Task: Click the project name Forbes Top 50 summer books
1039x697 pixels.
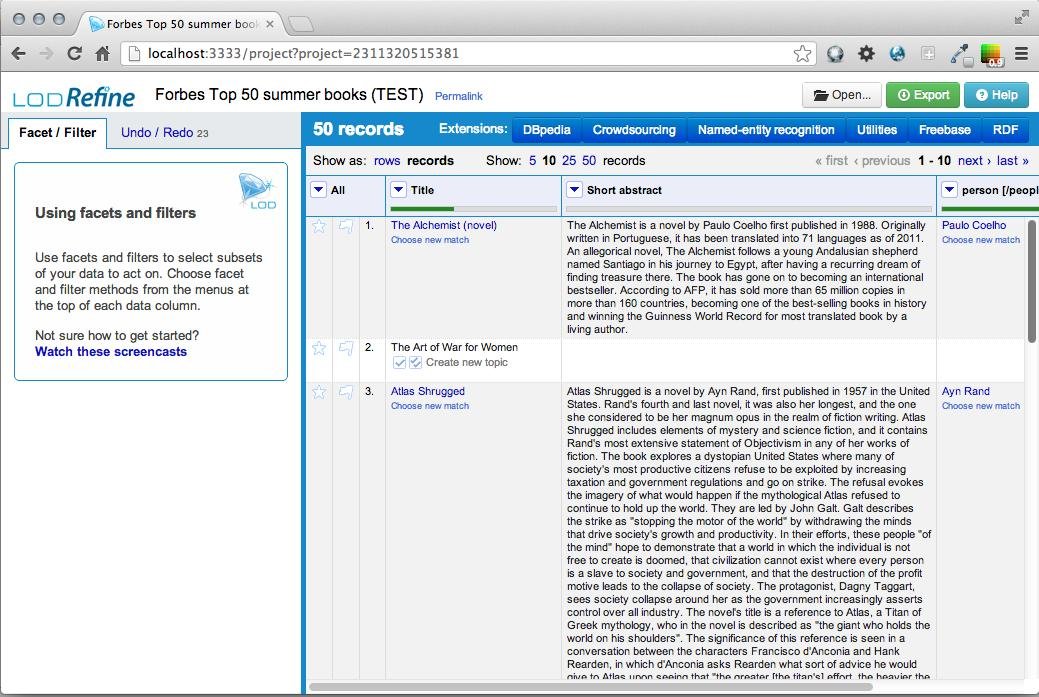Action: click(x=289, y=95)
